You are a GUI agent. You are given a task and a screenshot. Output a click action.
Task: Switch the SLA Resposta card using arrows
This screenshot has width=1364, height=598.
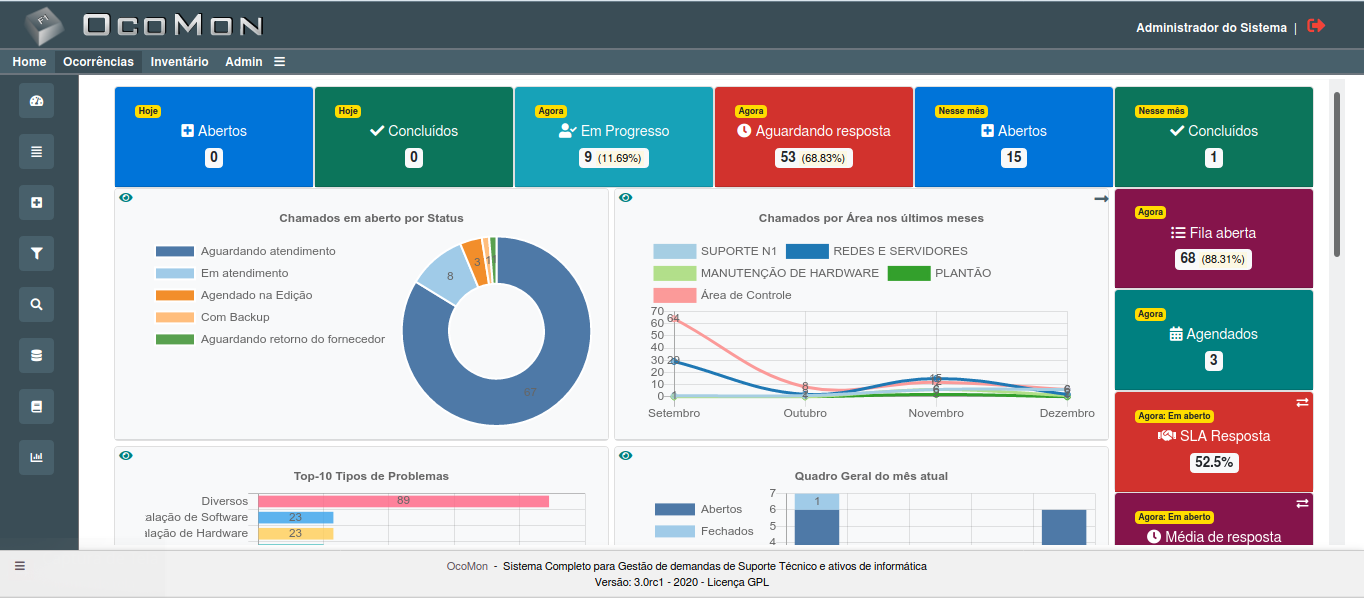1302,402
